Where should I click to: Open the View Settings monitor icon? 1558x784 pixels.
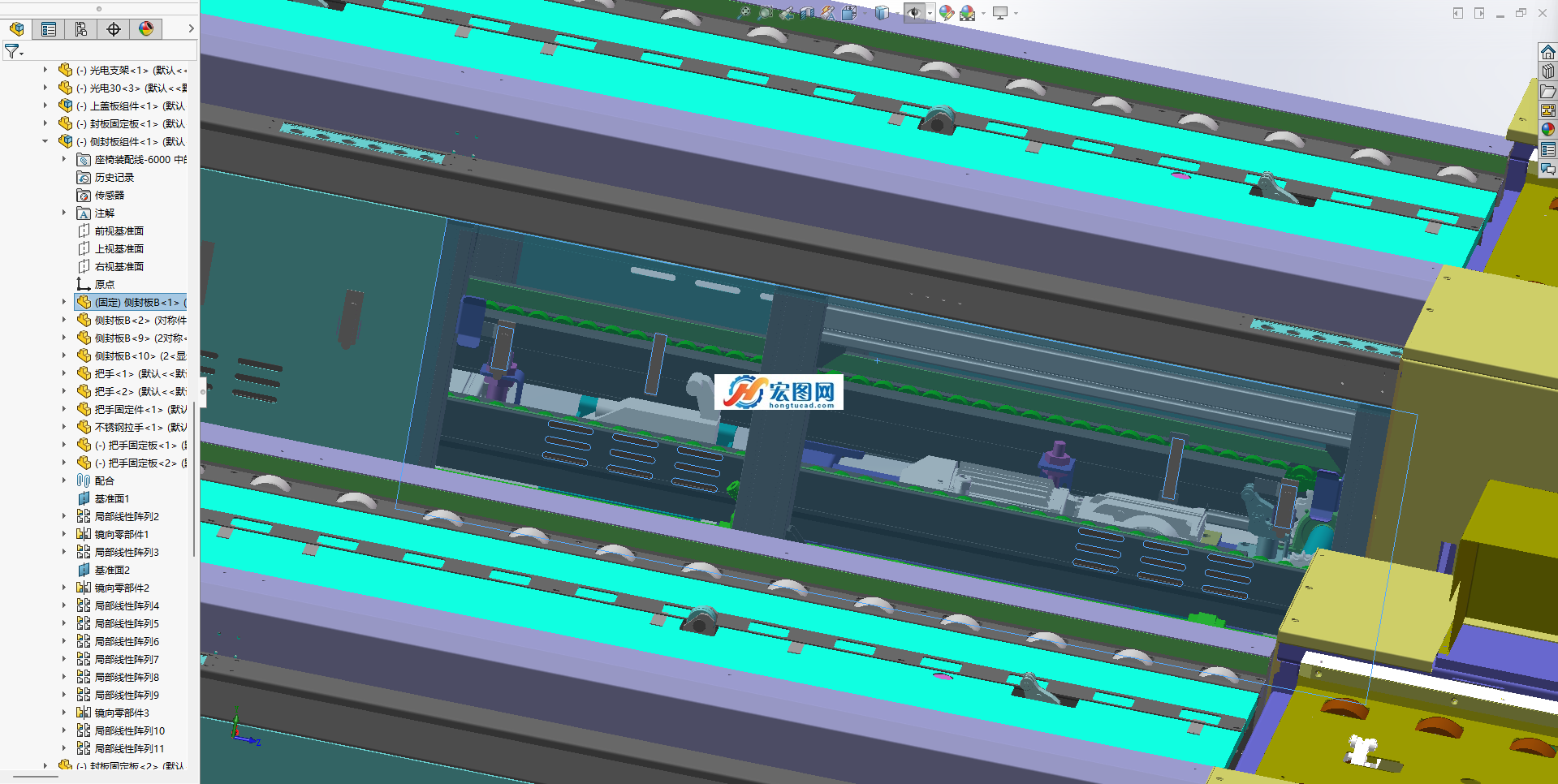pos(1000,13)
